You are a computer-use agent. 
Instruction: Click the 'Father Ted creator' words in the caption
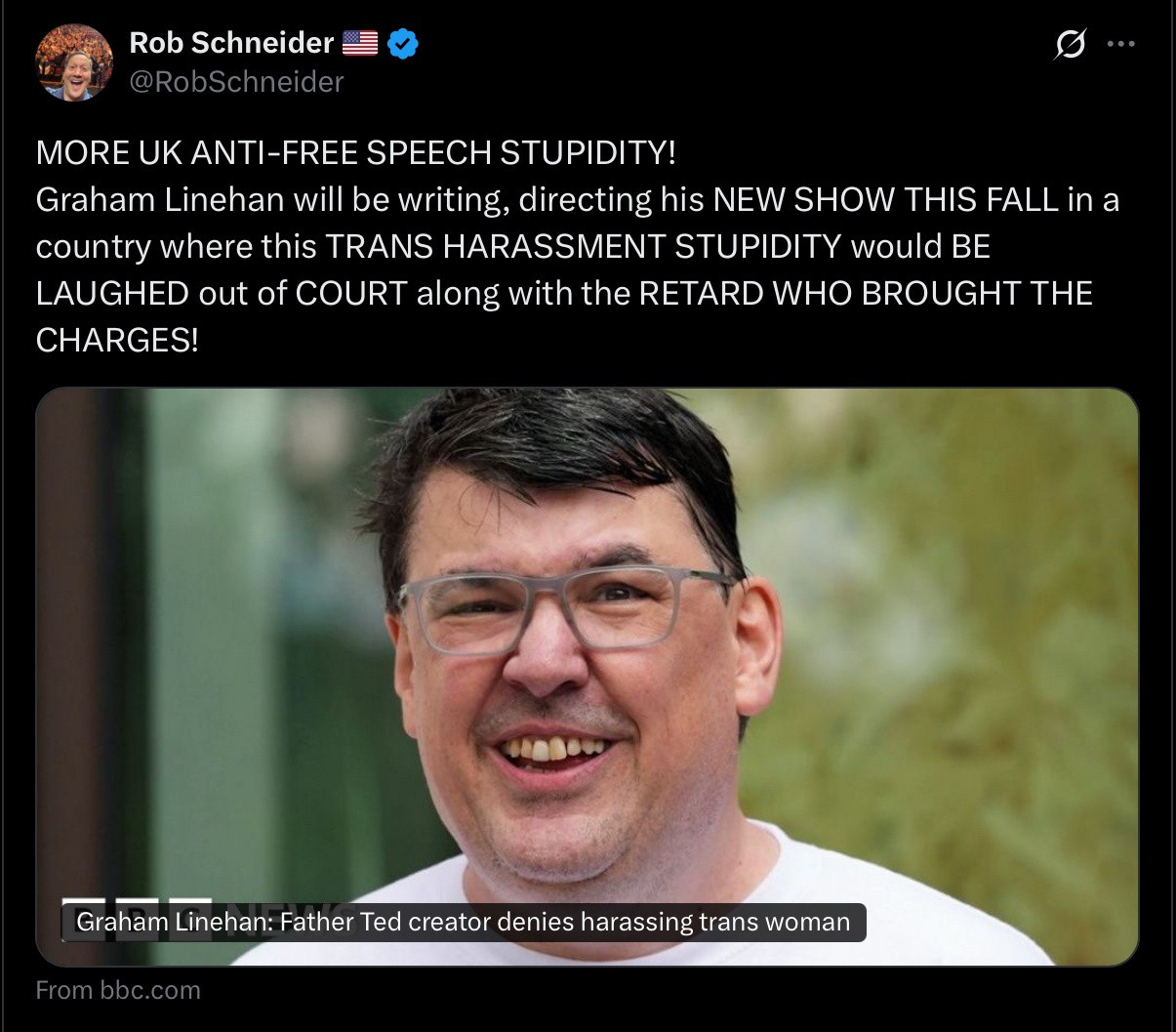coord(386,922)
